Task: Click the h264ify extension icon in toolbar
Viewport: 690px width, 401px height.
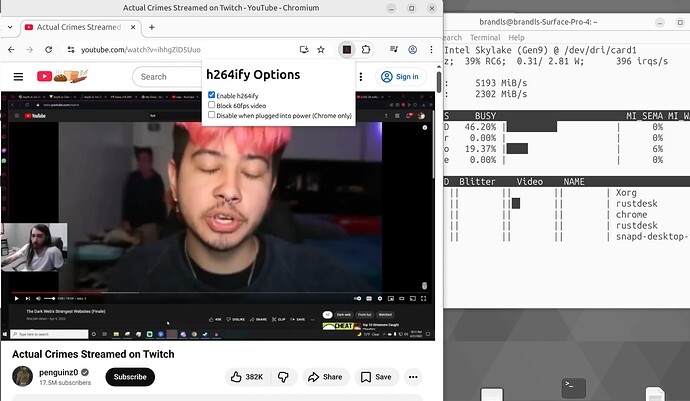Action: click(346, 49)
